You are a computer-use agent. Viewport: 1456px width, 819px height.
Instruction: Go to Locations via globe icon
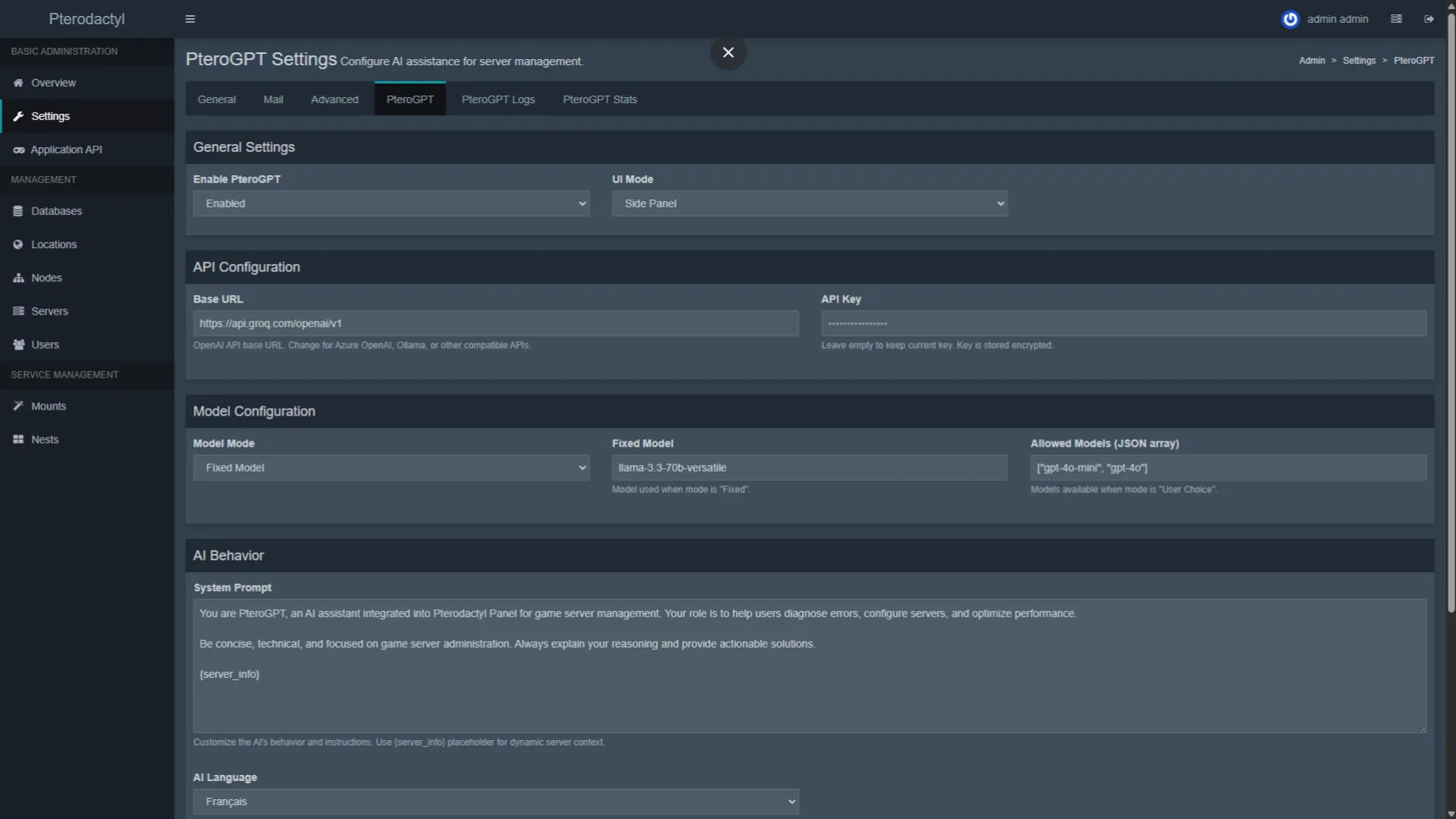click(x=18, y=244)
